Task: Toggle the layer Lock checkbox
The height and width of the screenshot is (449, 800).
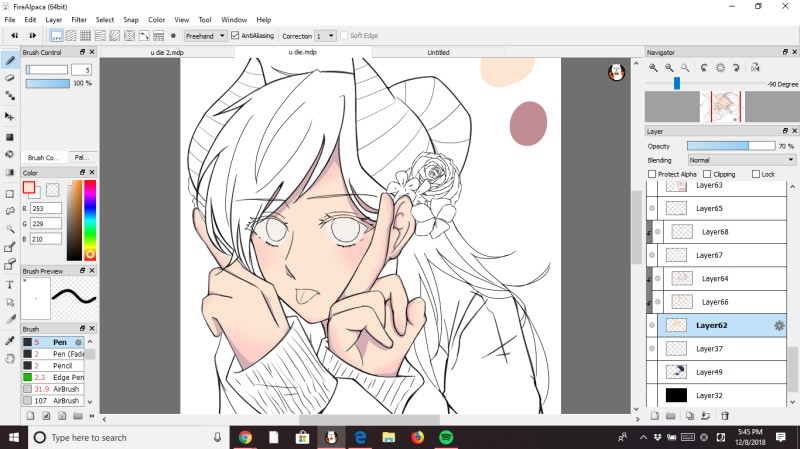Action: [756, 174]
